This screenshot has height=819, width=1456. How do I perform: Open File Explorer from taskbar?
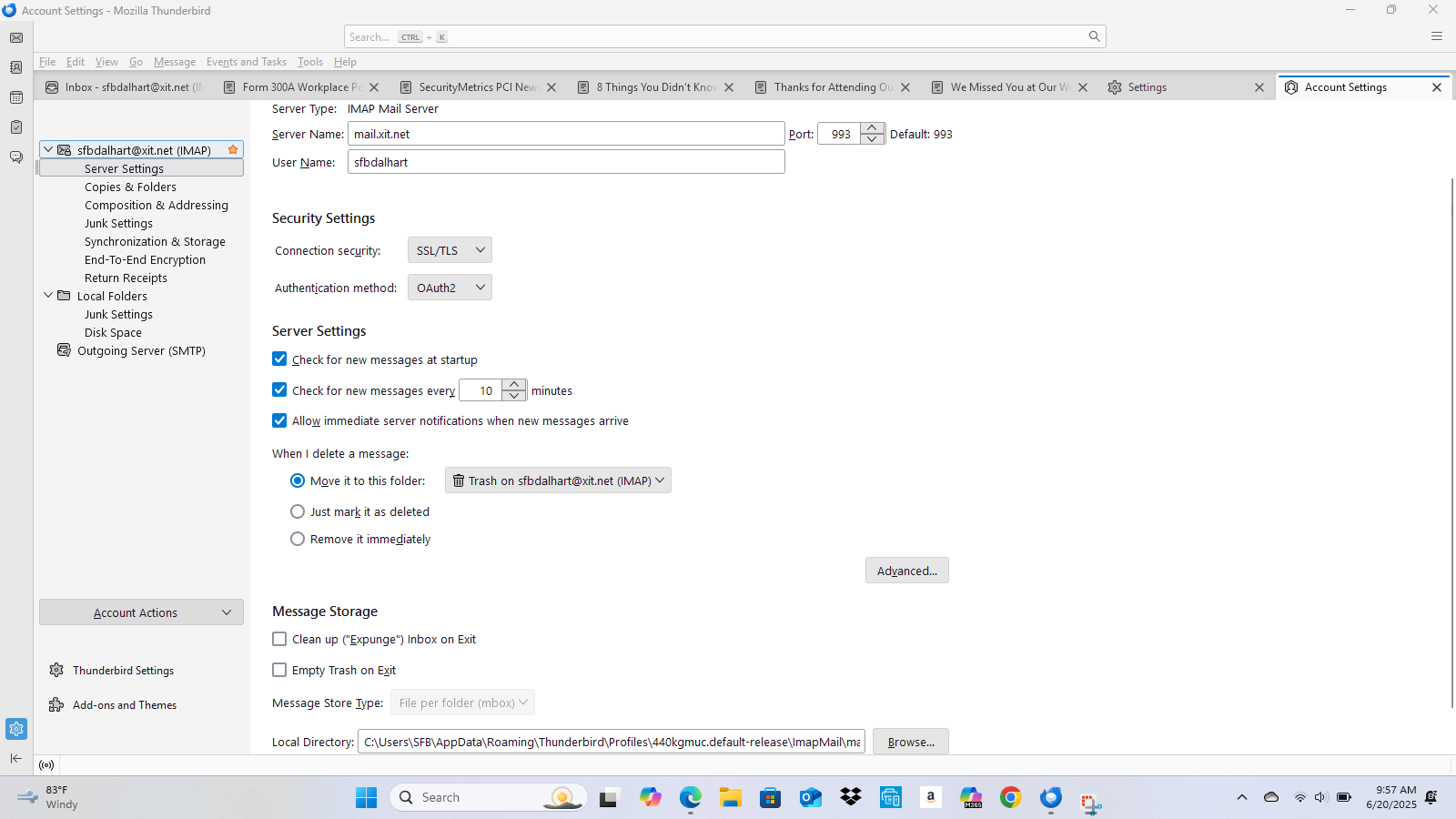click(731, 798)
